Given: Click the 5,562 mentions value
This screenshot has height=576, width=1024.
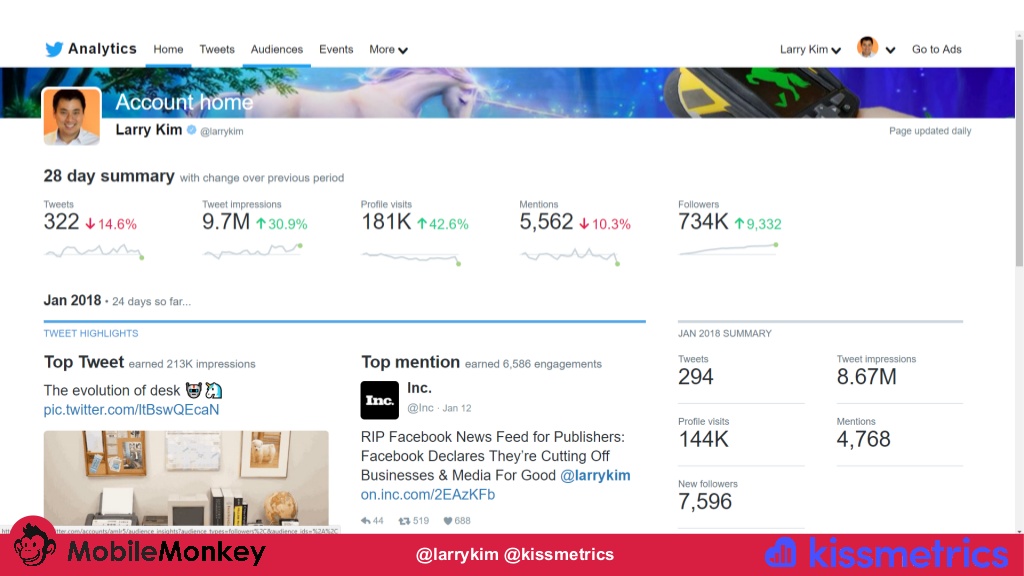Looking at the screenshot, I should pyautogui.click(x=546, y=222).
